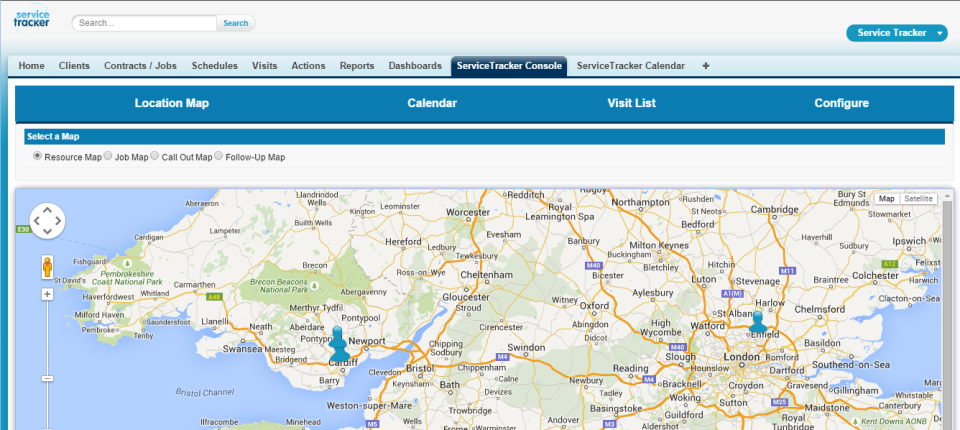Open the Service Tracker app dropdown
This screenshot has height=430, width=960.
897,33
